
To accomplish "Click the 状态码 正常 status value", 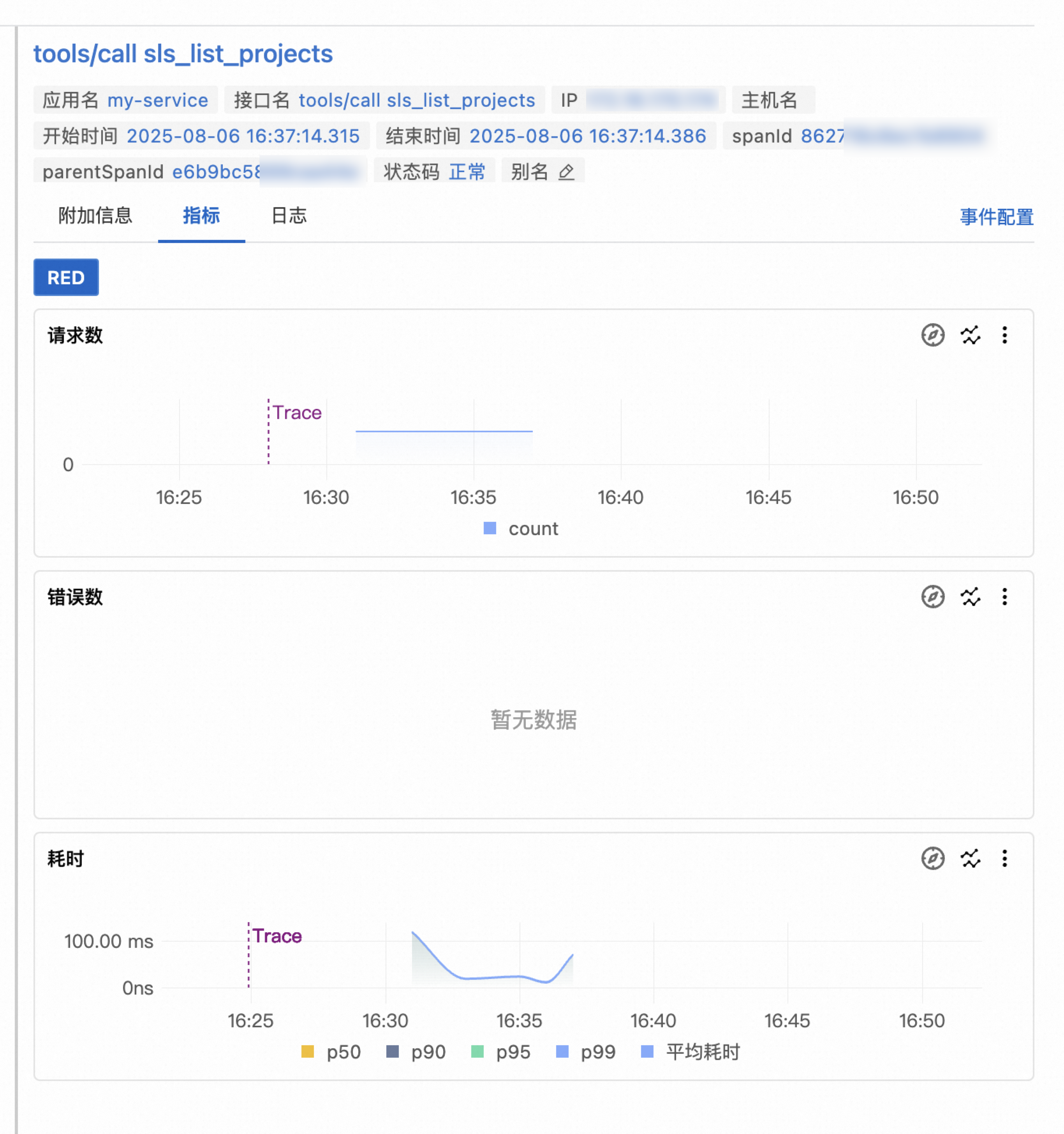I will [x=467, y=172].
